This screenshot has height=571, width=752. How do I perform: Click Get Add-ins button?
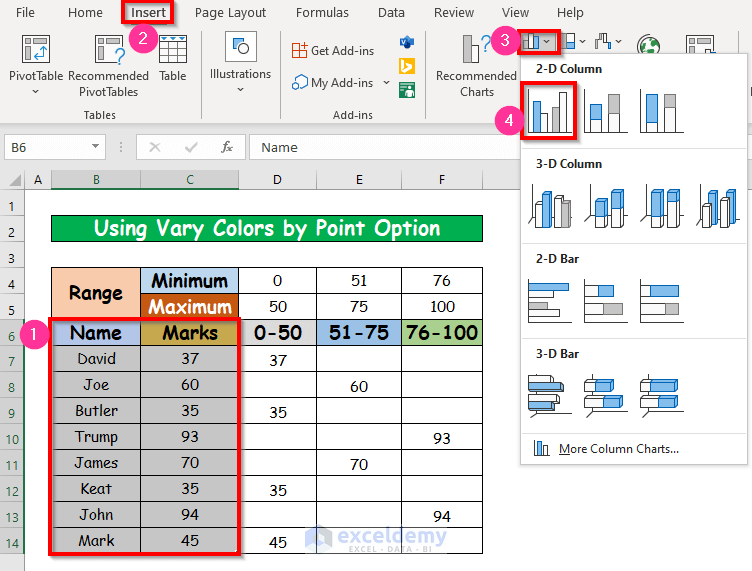tap(333, 50)
